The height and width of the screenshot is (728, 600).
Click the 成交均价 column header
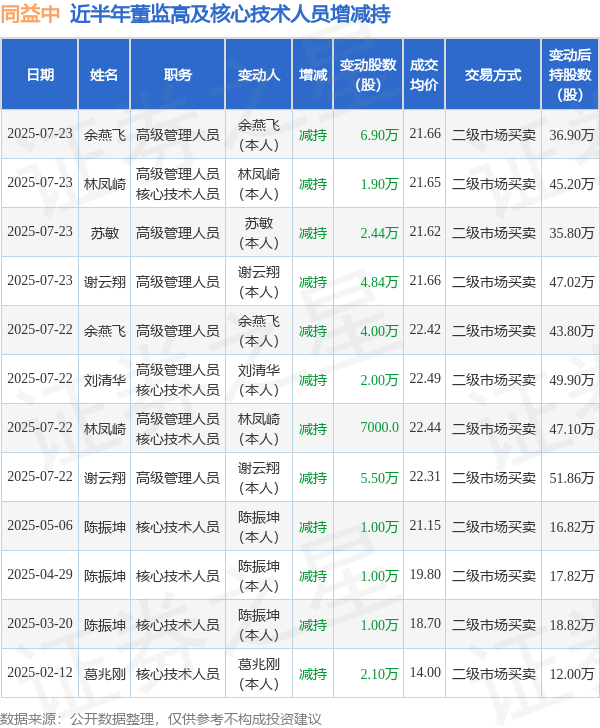pos(424,75)
